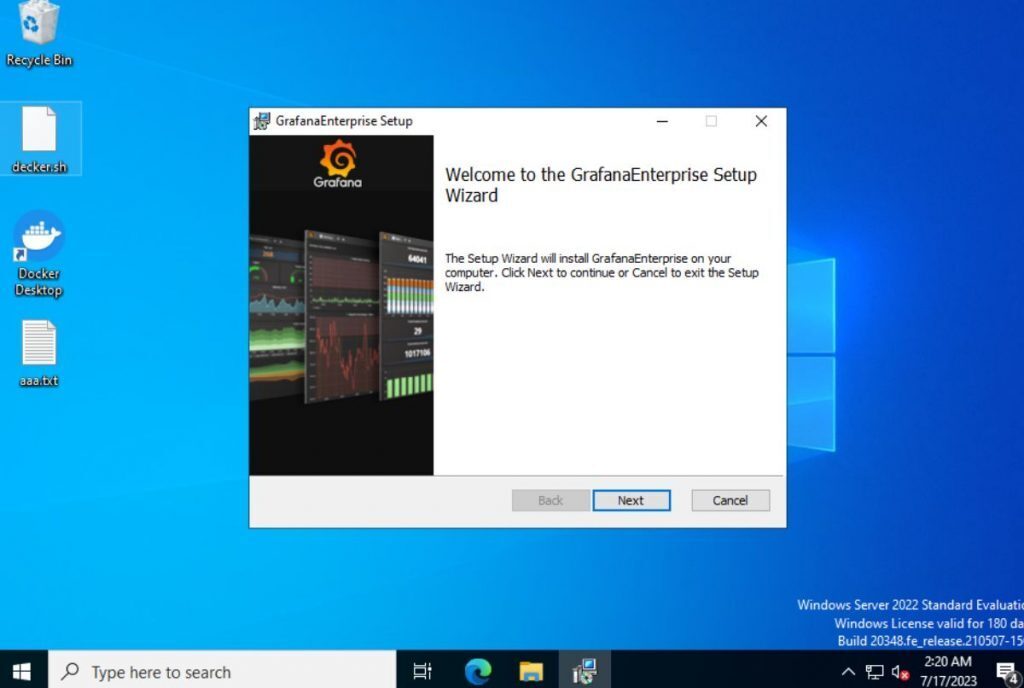Open Task View from the taskbar
Screen dimensions: 1024x688
point(422,670)
